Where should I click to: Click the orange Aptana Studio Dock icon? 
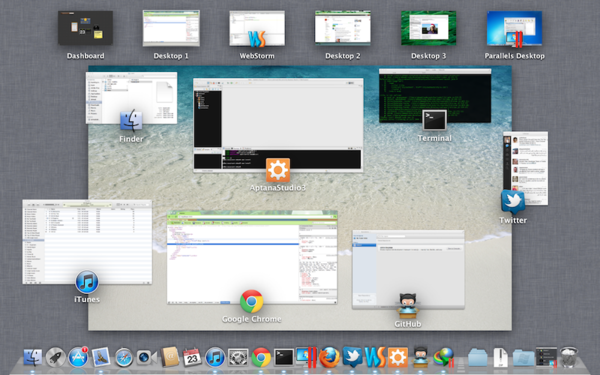coord(398,357)
